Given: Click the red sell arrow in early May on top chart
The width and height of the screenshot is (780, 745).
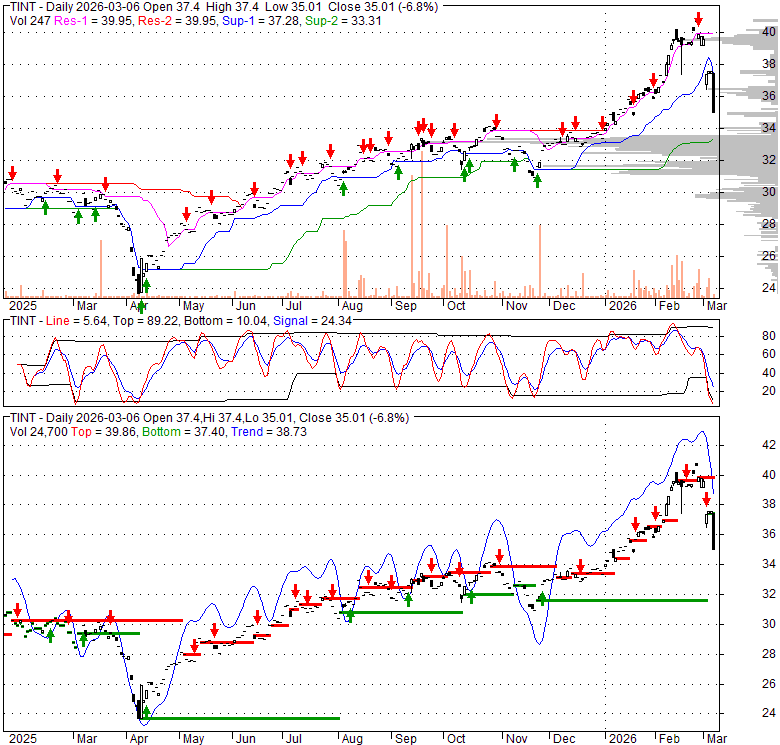Looking at the screenshot, I should click(187, 213).
